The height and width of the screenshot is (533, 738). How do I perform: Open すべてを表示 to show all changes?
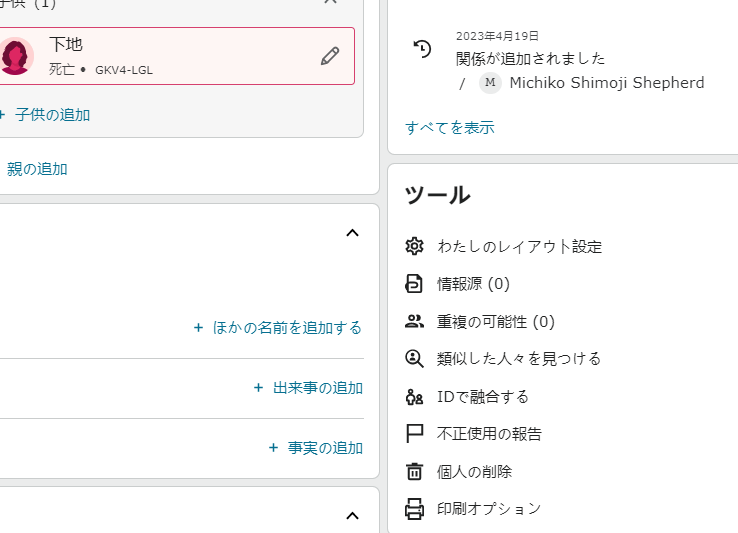[449, 127]
